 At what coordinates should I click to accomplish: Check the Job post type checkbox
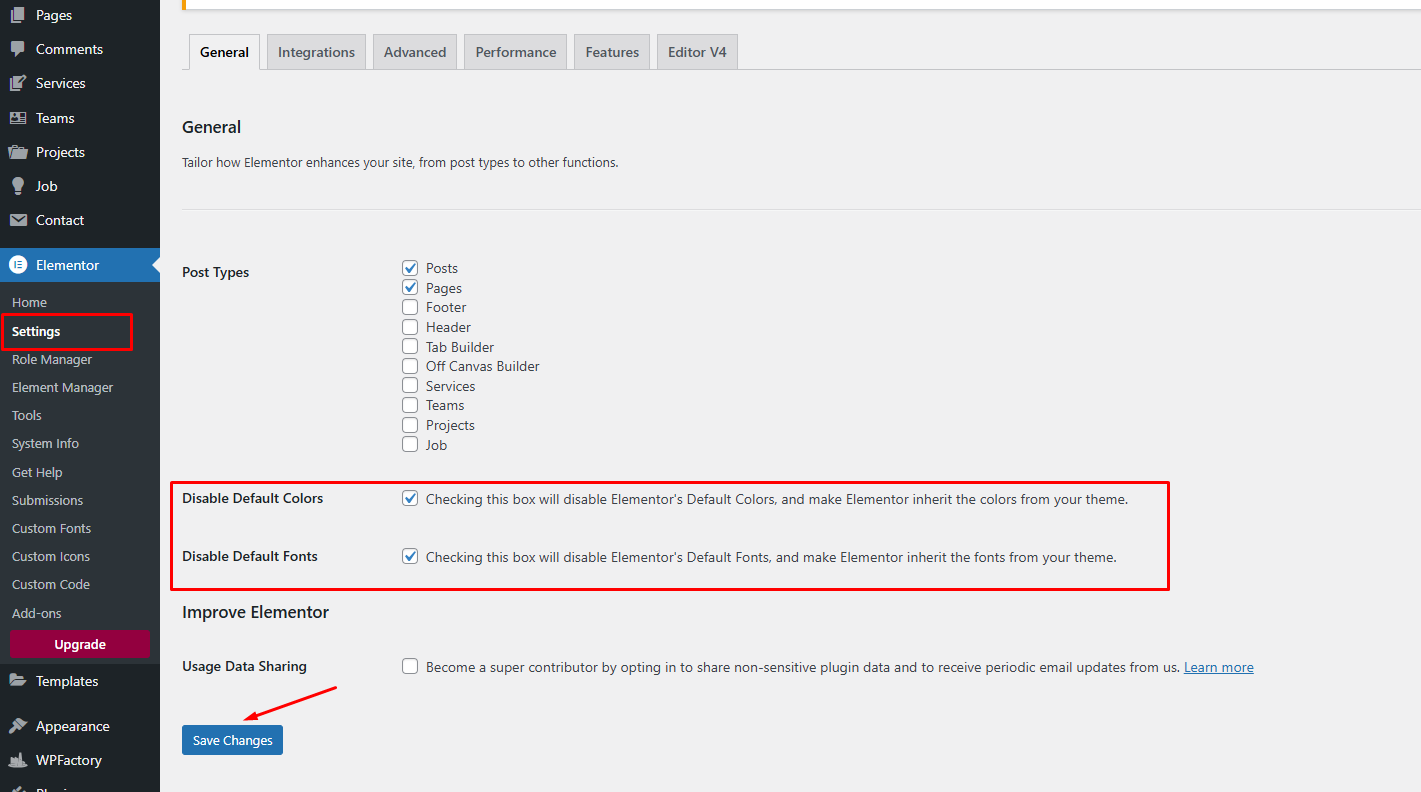click(x=410, y=445)
